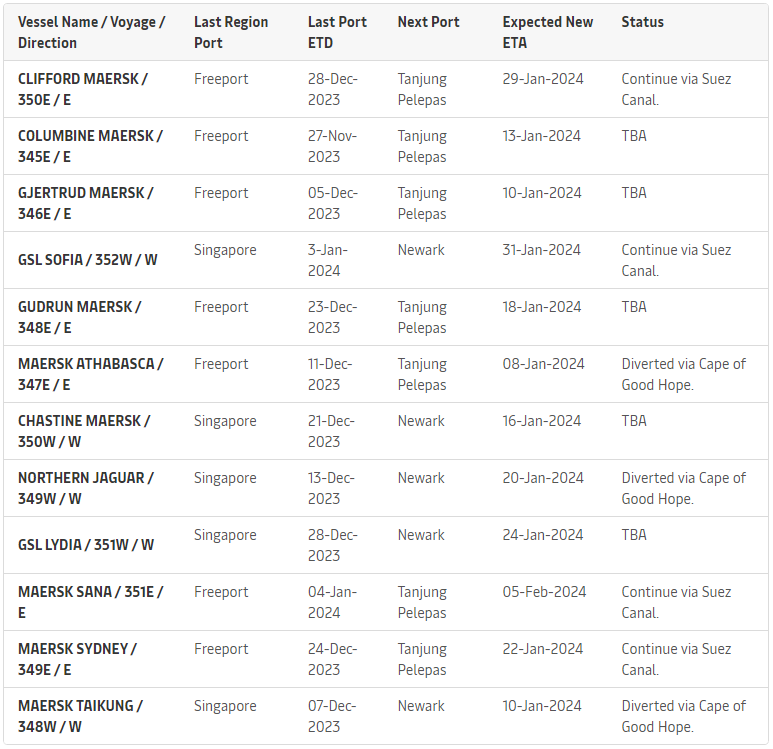The image size is (773, 749).
Task: Click GUDRUN MAERSK / 348E / E vessel name
Action: click(79, 317)
